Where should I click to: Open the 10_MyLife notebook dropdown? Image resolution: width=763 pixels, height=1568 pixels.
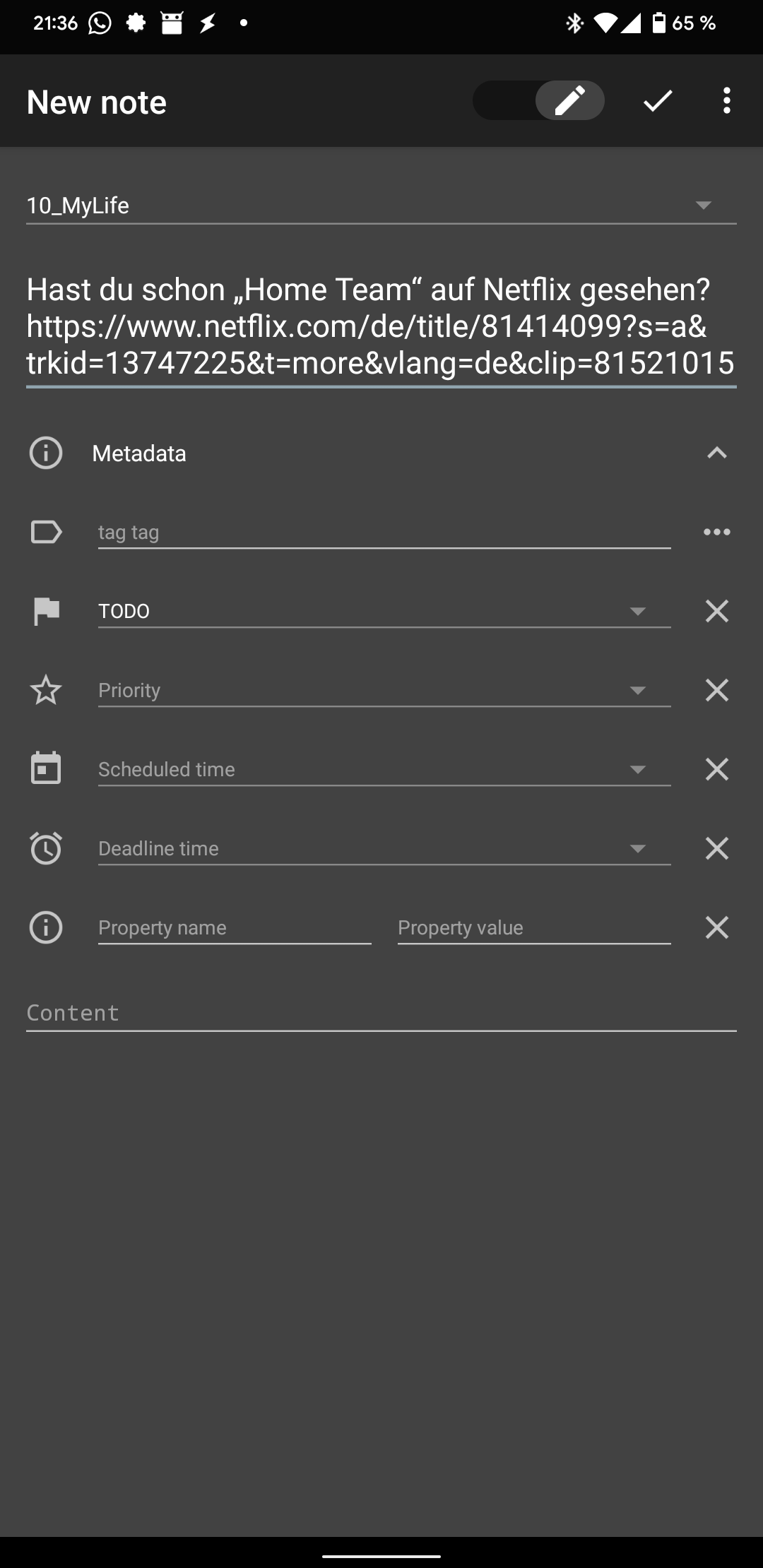(381, 206)
